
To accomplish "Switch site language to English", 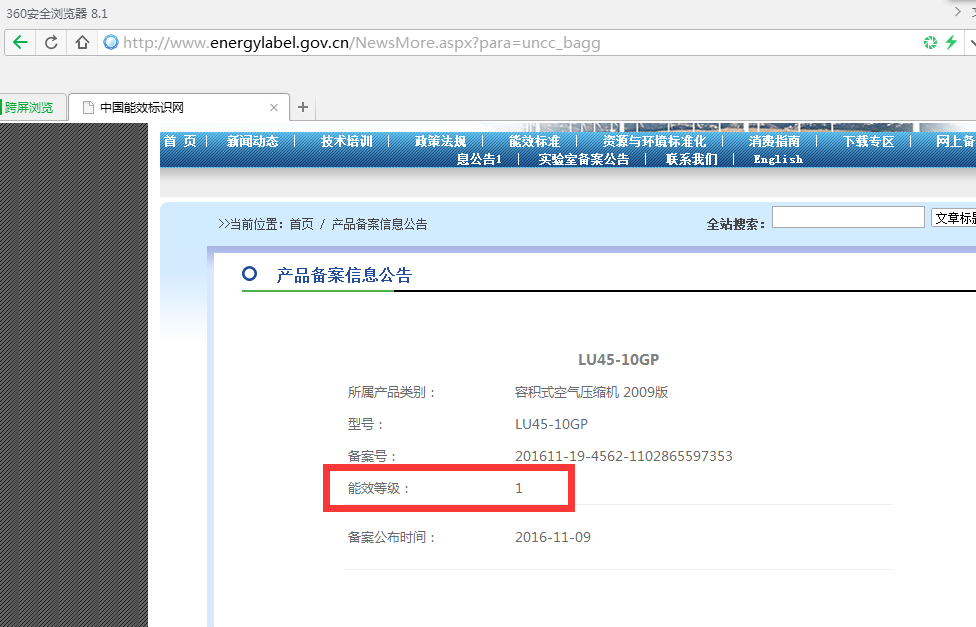I will pos(777,159).
